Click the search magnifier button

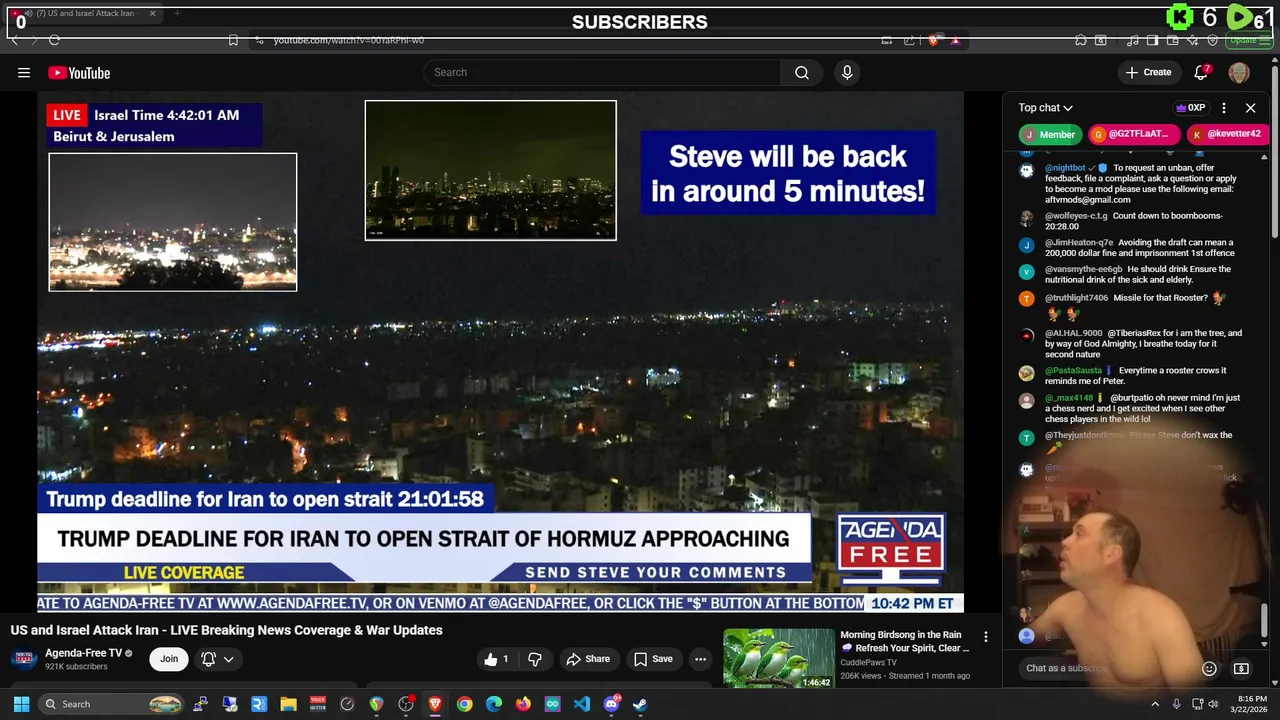(x=801, y=72)
